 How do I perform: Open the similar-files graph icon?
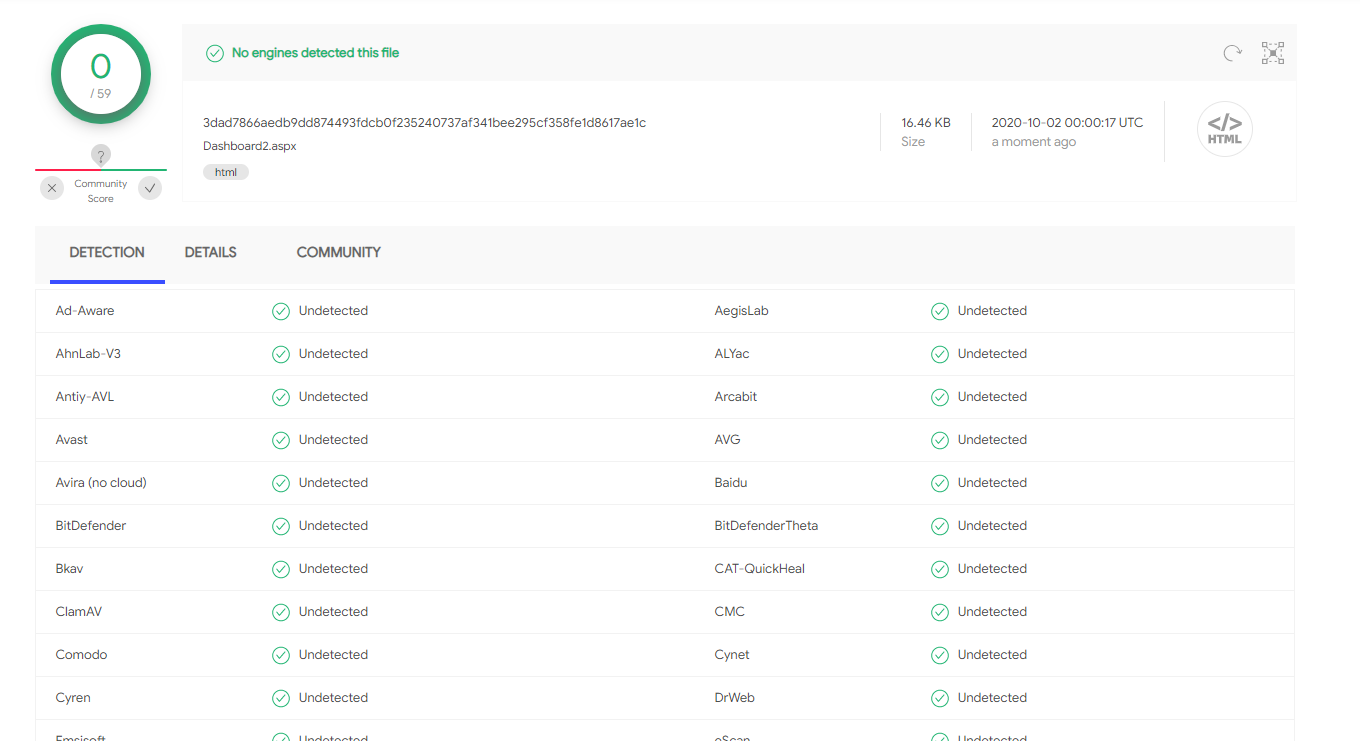tap(1272, 53)
